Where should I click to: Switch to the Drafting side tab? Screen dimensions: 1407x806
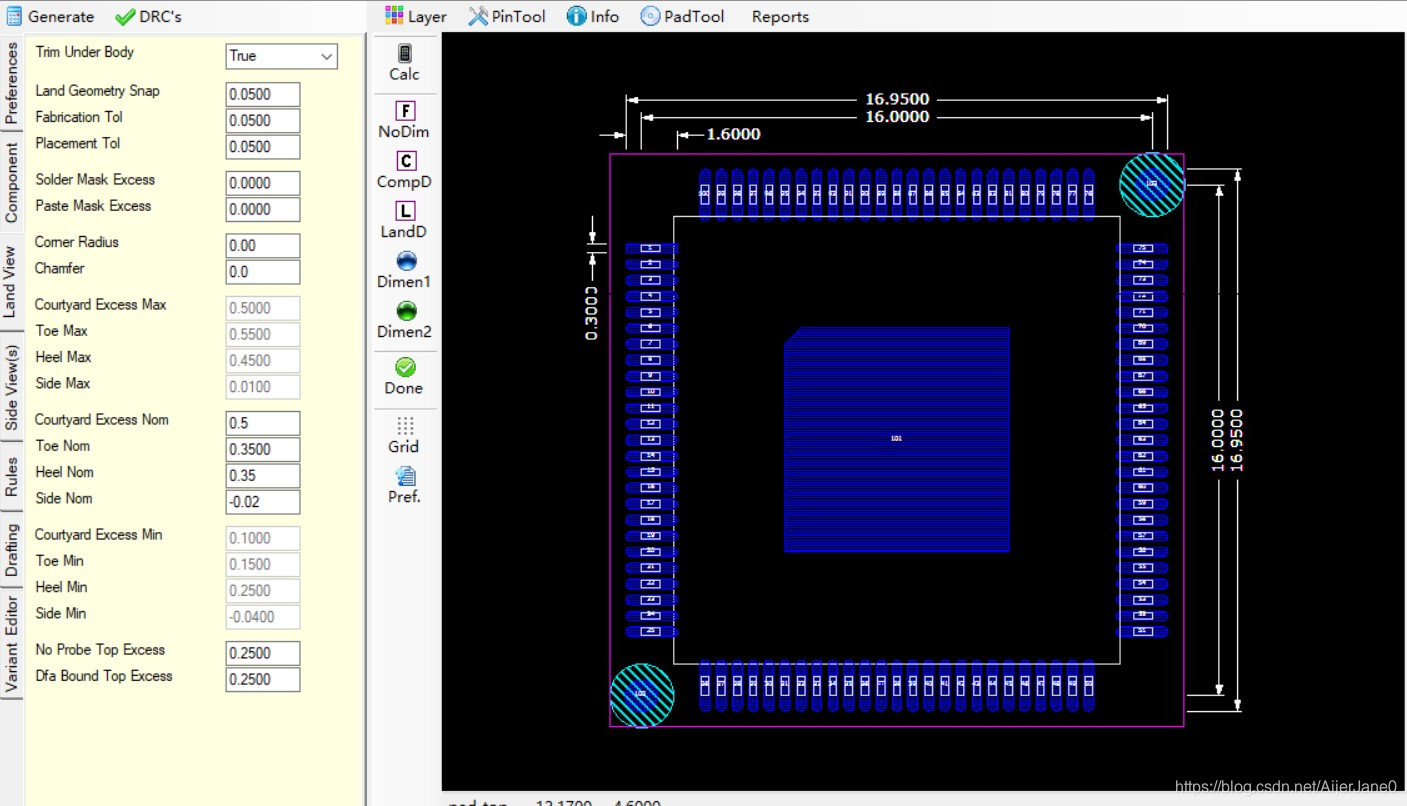tap(11, 549)
